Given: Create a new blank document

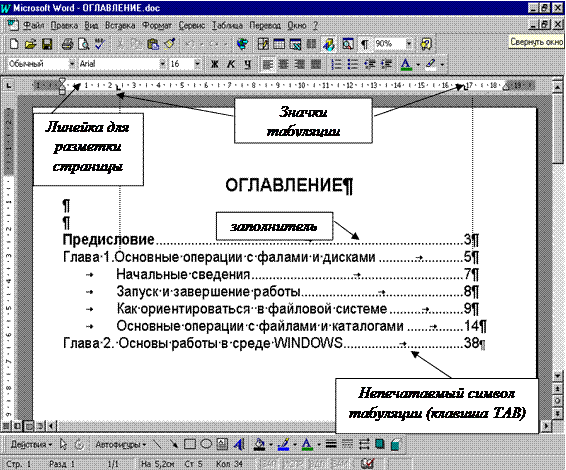Looking at the screenshot, I should [14, 44].
